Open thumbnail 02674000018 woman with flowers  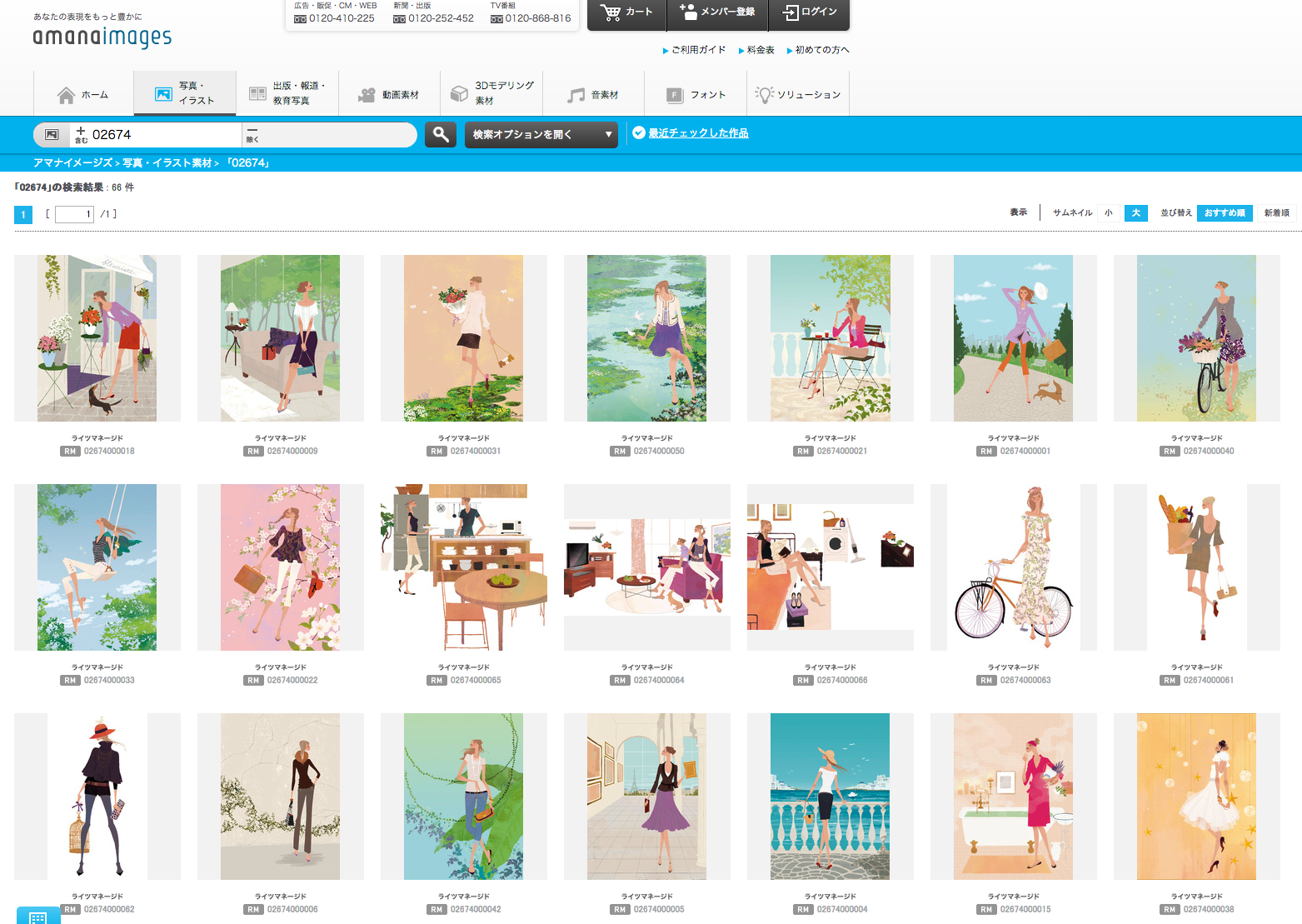click(x=97, y=338)
